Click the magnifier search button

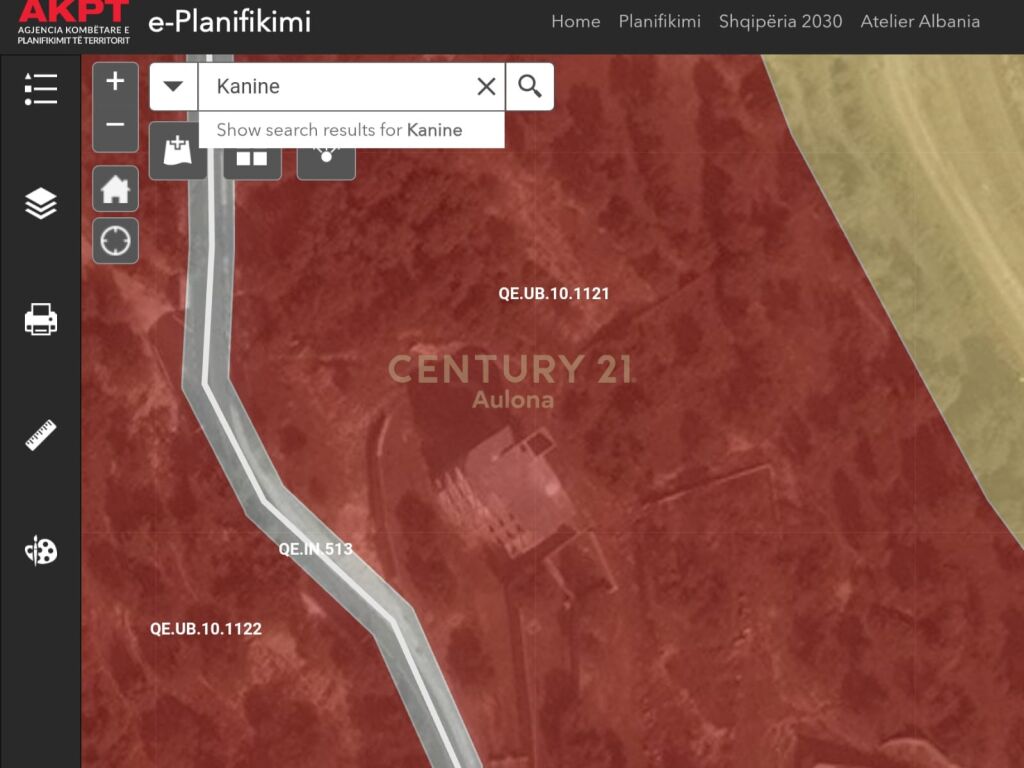(x=529, y=86)
